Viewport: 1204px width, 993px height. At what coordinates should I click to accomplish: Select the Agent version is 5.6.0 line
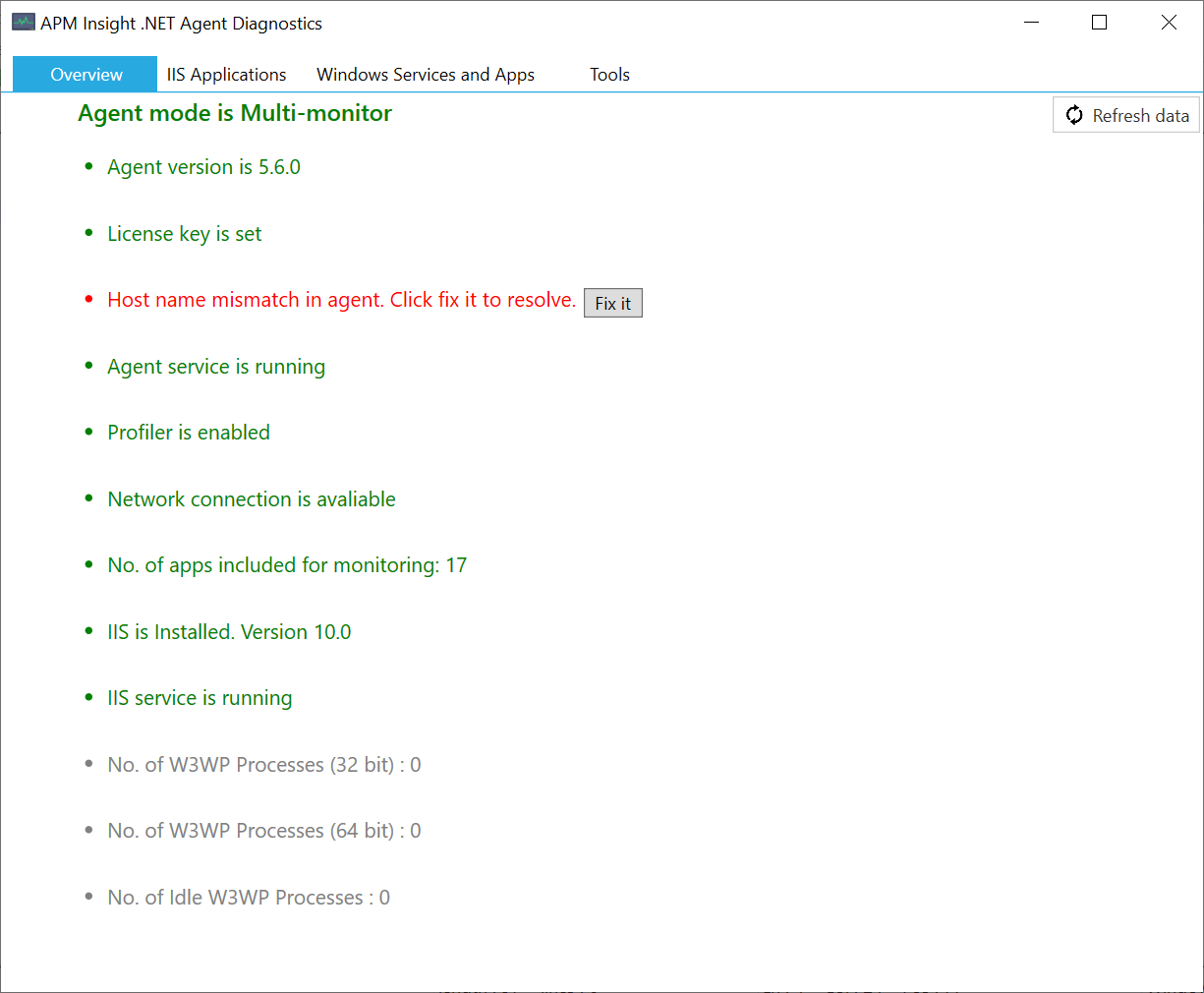click(203, 167)
